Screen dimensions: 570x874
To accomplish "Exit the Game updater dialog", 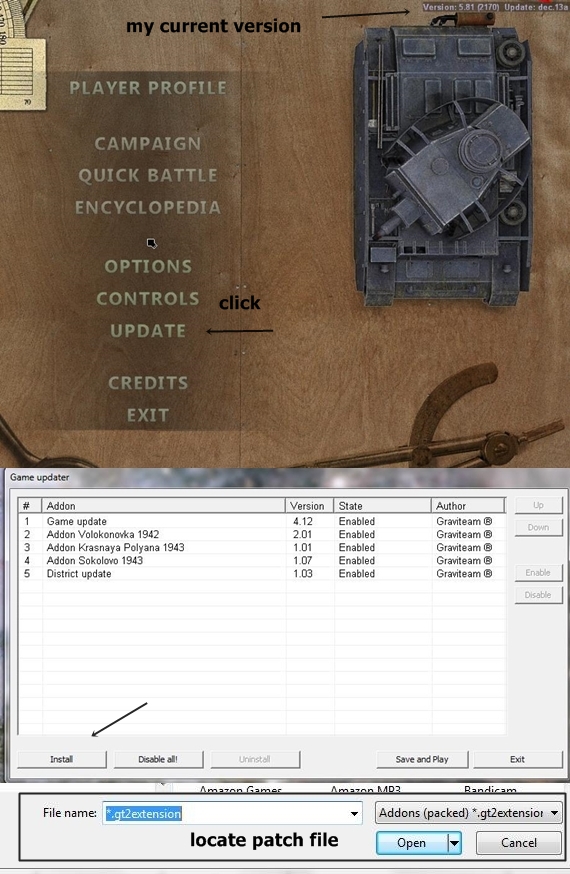I will 518,759.
